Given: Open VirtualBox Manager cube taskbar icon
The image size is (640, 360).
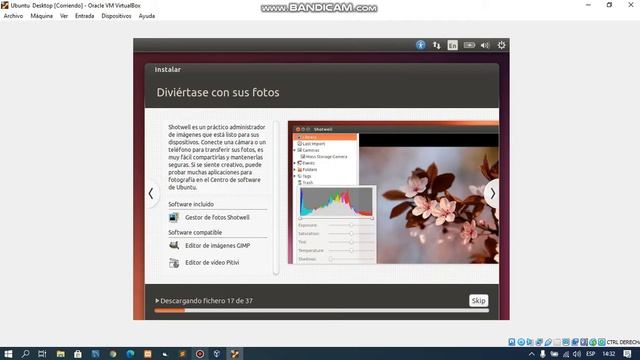Looking at the screenshot, I should (217, 354).
